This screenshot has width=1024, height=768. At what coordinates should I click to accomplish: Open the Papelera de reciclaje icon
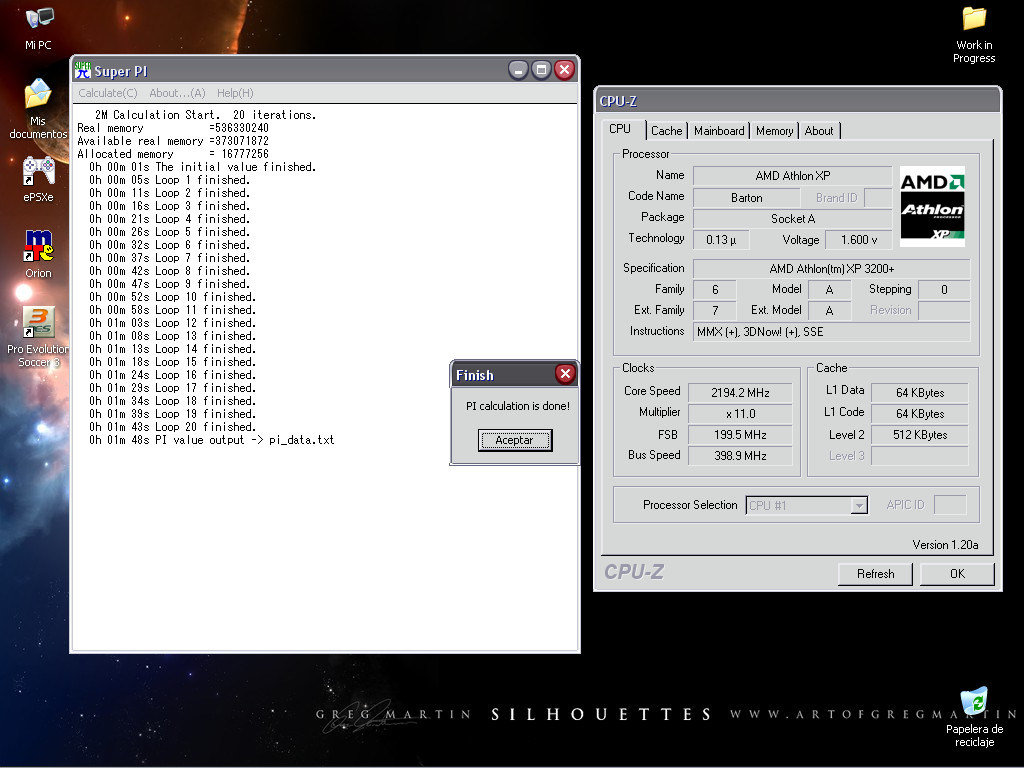click(x=973, y=701)
